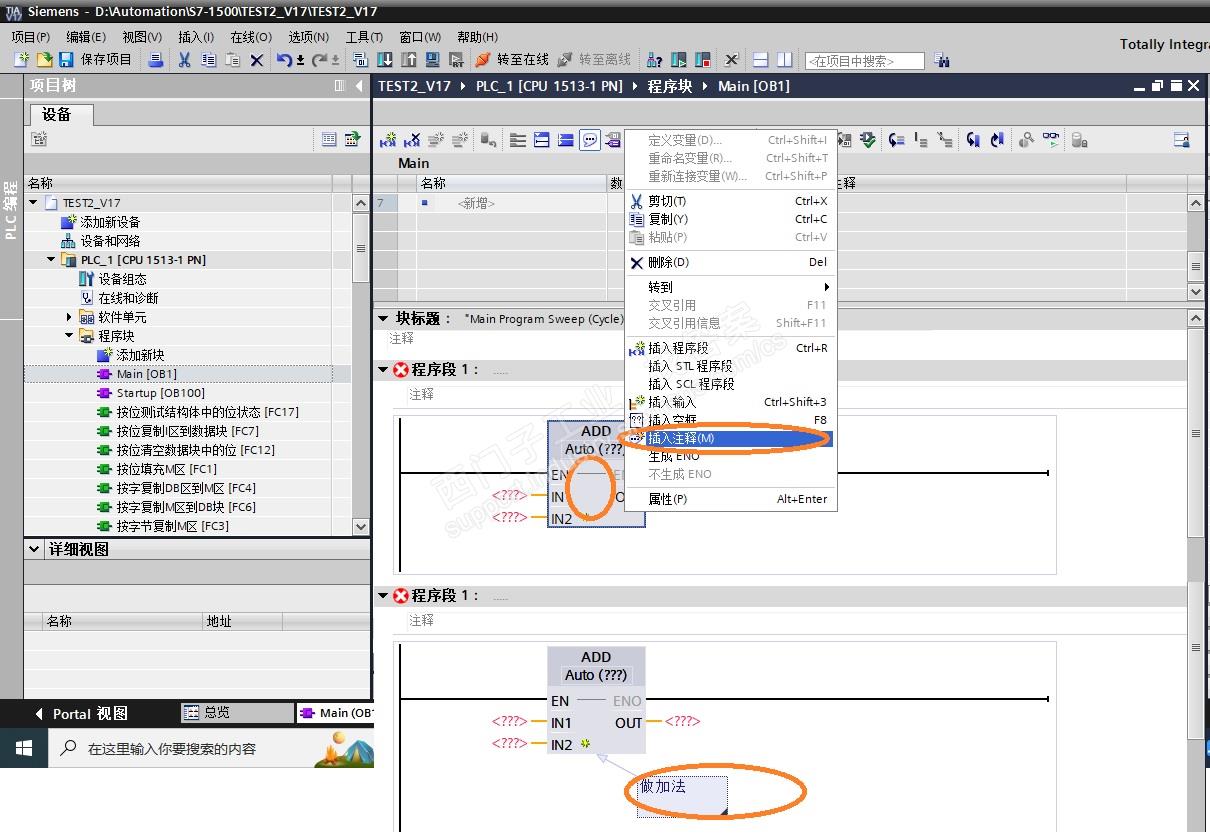Select 删除(D) in the context menu

pyautogui.click(x=730, y=262)
